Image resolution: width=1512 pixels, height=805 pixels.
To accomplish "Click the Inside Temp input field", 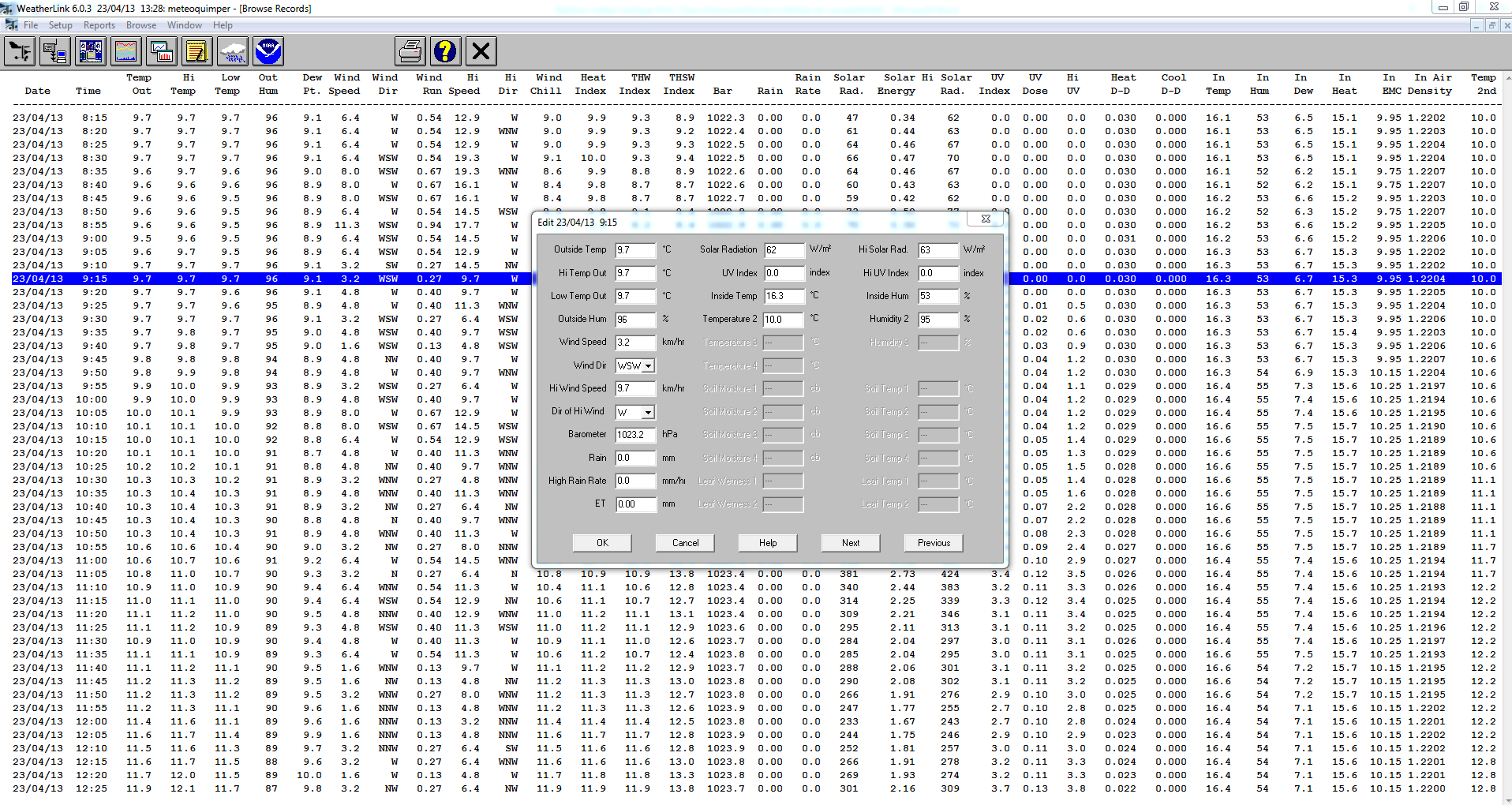I will point(784,297).
